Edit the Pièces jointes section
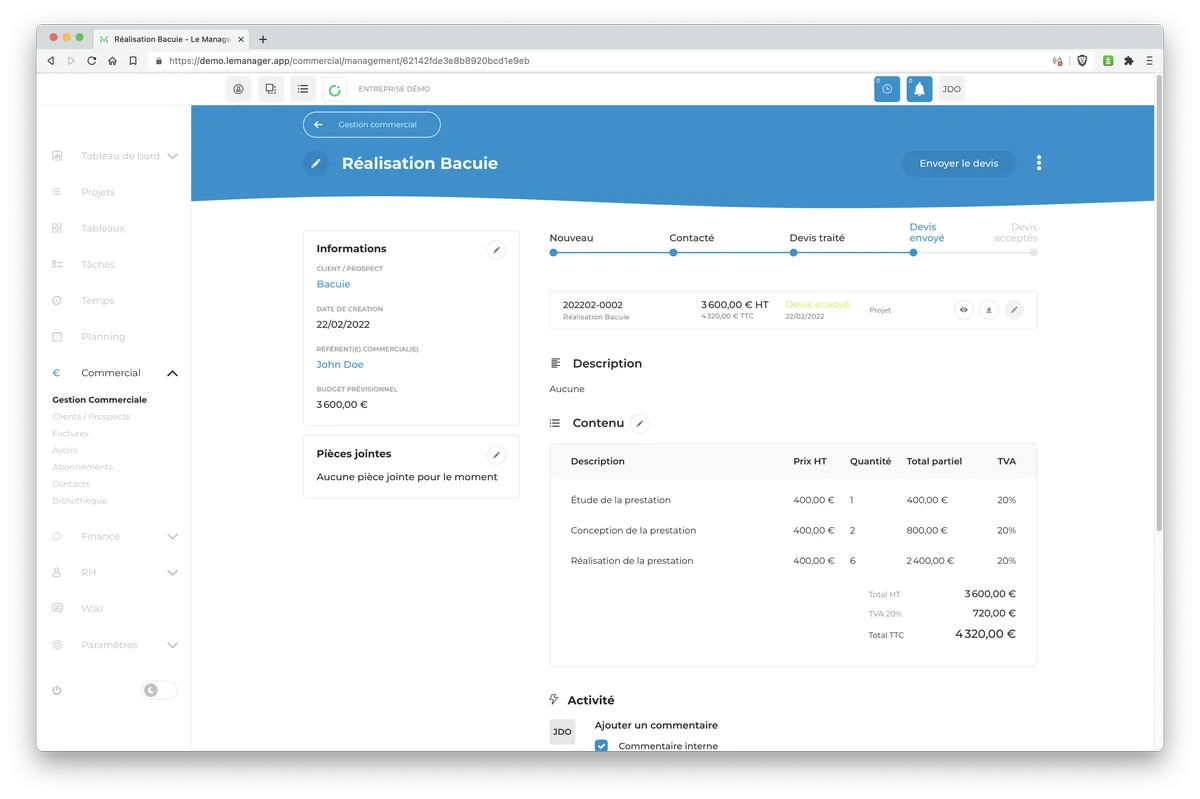The image size is (1200, 799). (496, 455)
